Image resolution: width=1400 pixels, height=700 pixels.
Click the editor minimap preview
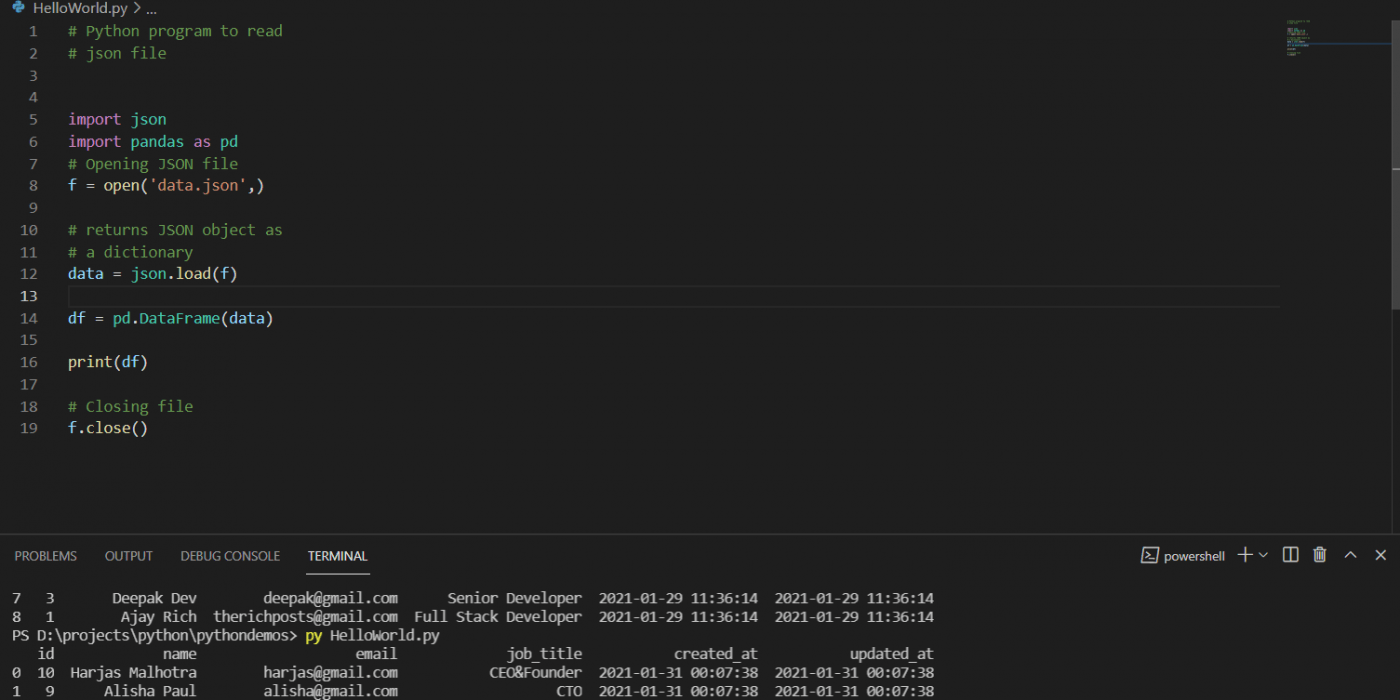[x=1300, y=35]
